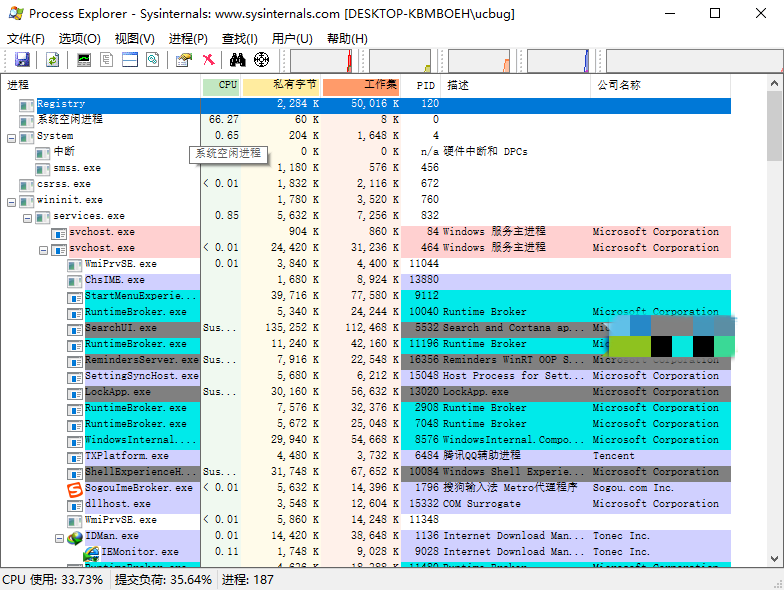Viewport: 784px width, 590px height.
Task: Click the red X Kill Process icon
Action: coord(208,60)
